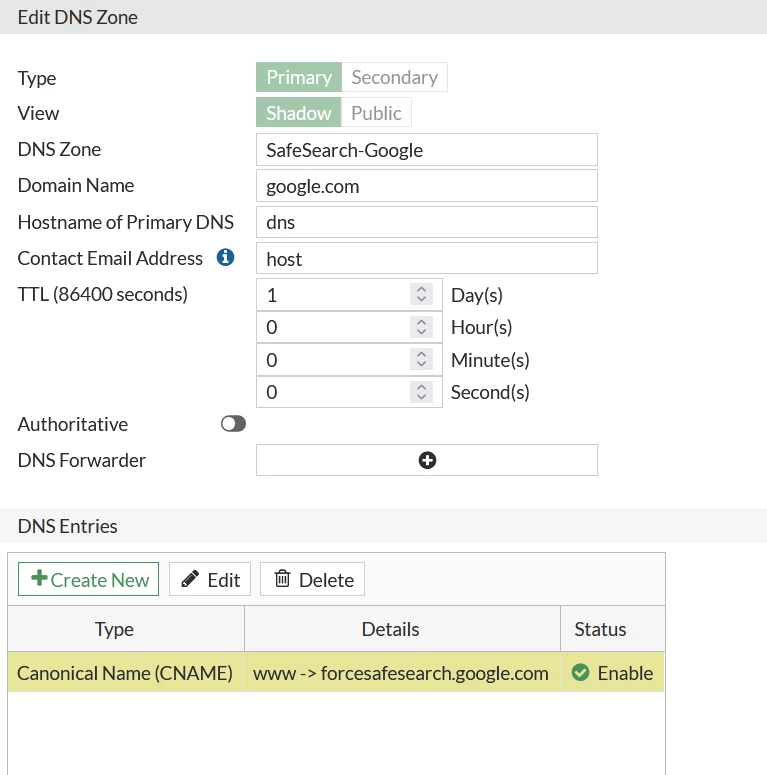Click the Day(s) spinner arrows
This screenshot has height=775, width=767.
(422, 294)
